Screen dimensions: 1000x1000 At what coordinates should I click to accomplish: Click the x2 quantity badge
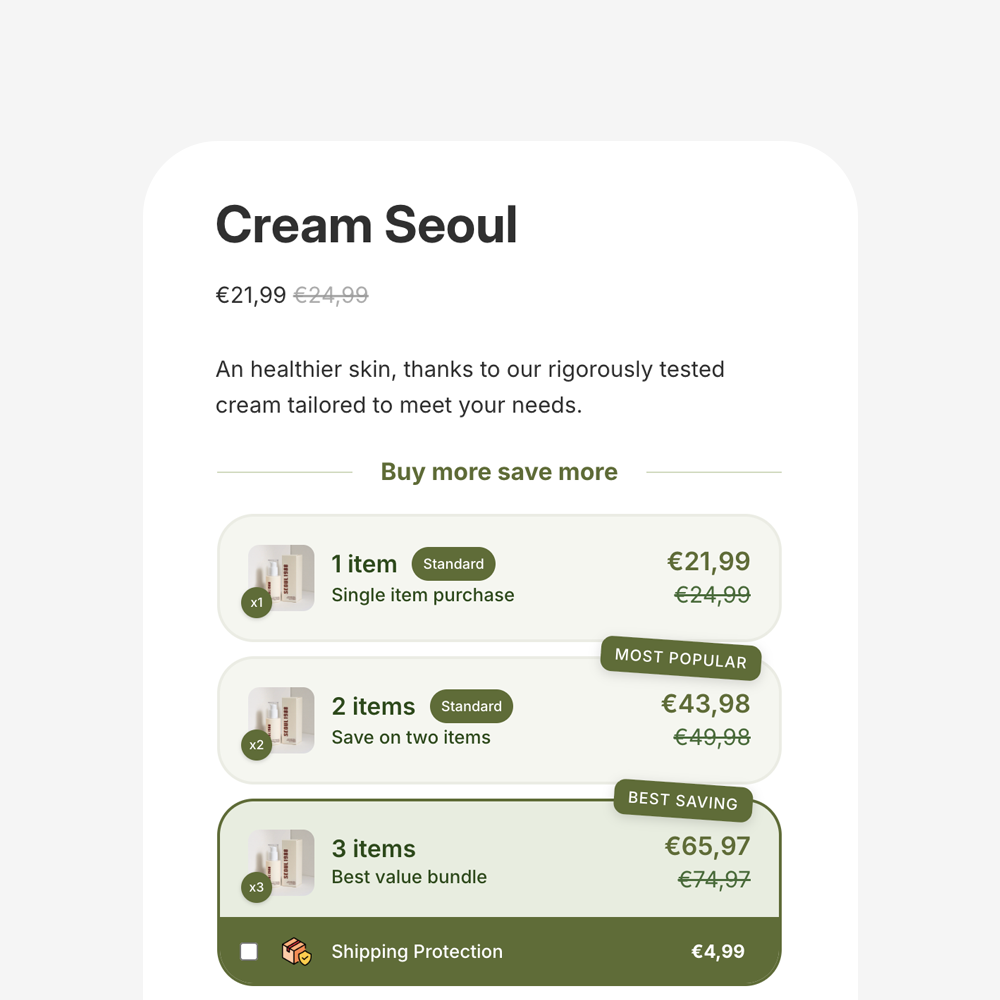click(x=257, y=745)
